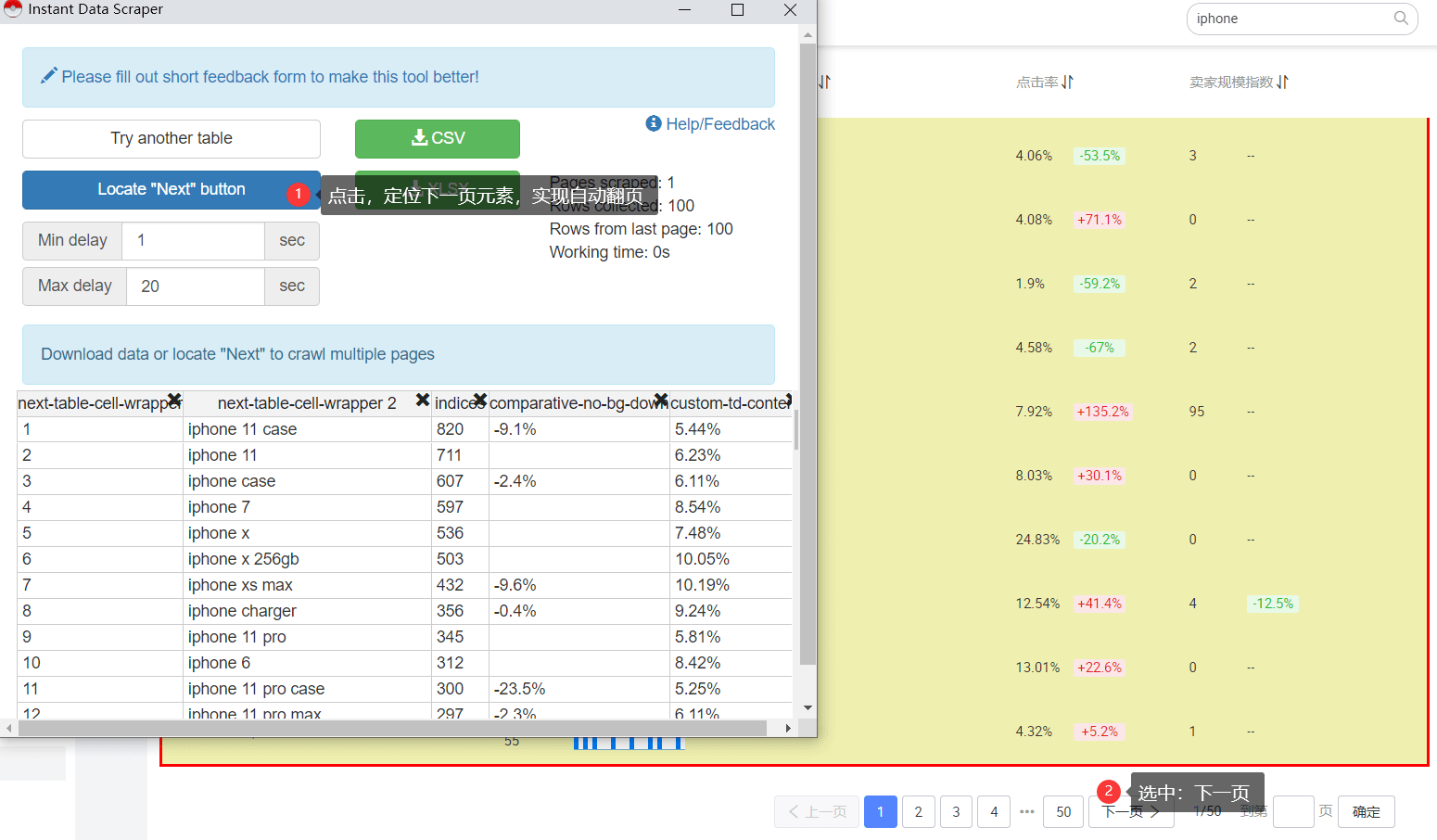Delete the indices column with X icon
Screen dimensions: 1437x840
point(479,400)
